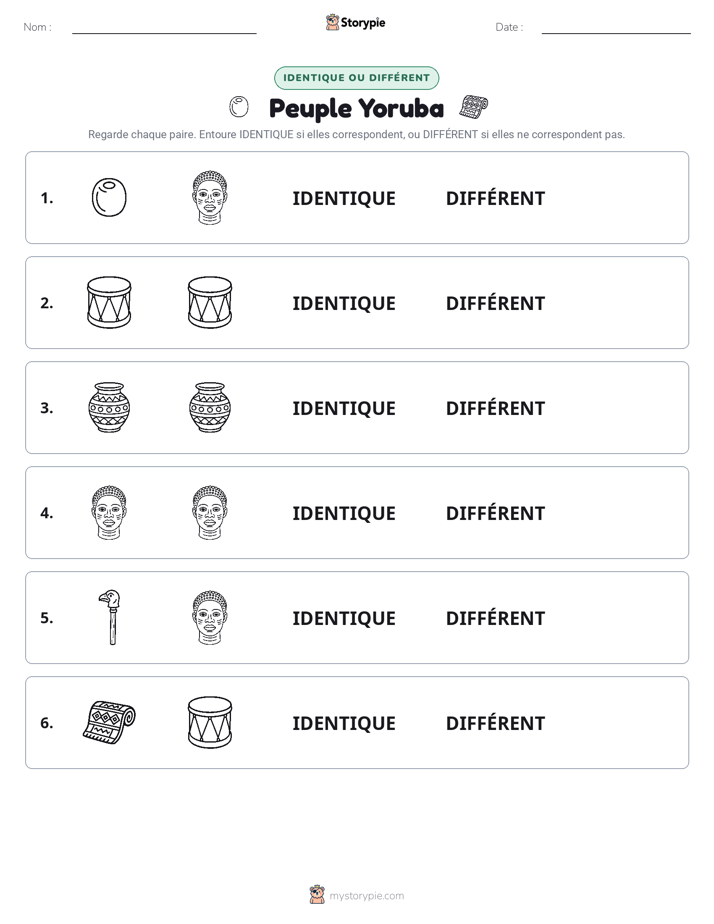Choose IDENTIQUE for question 3
Screen dimensions: 714x924
click(x=344, y=408)
